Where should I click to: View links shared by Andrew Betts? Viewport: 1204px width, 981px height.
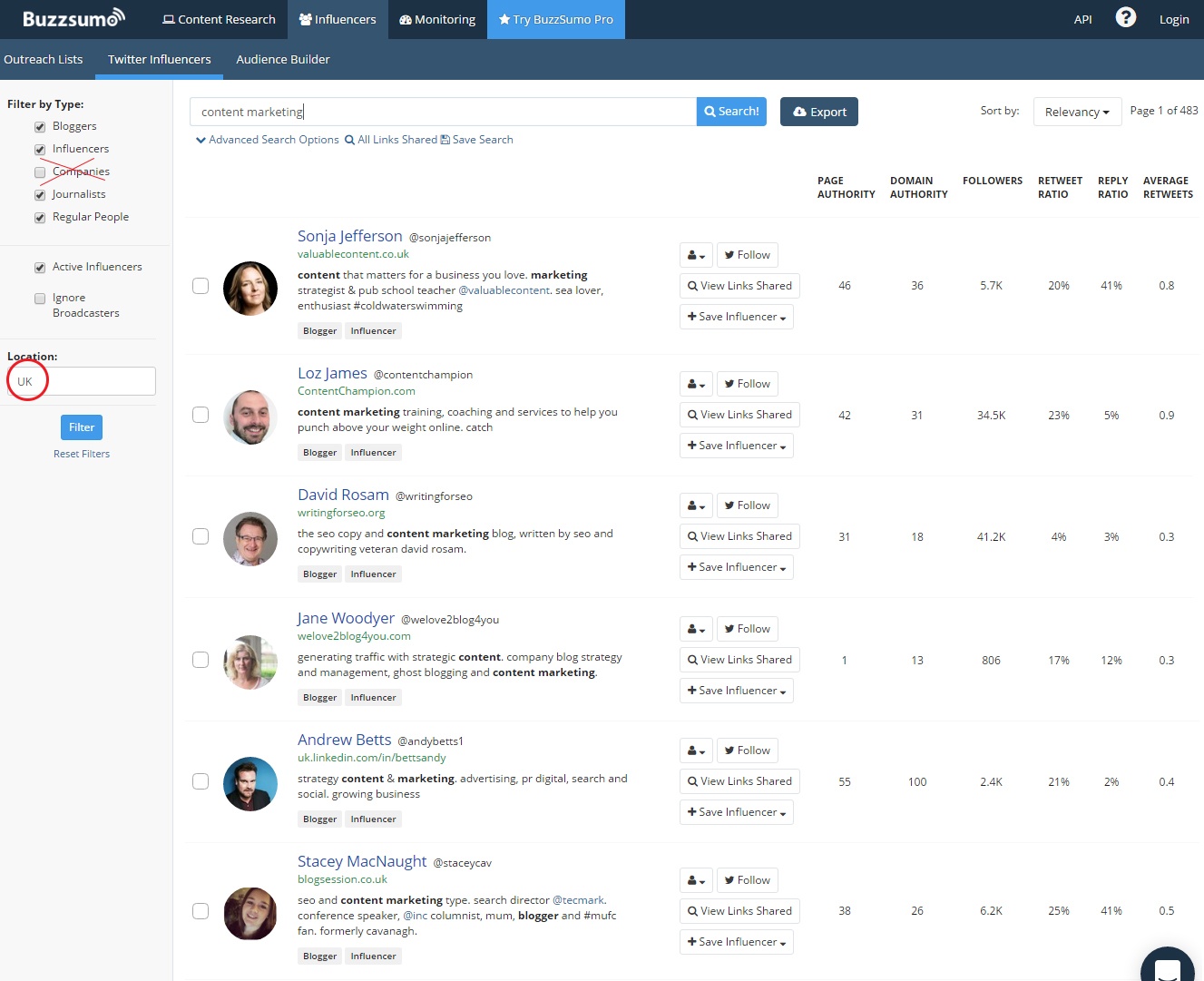[x=739, y=781]
